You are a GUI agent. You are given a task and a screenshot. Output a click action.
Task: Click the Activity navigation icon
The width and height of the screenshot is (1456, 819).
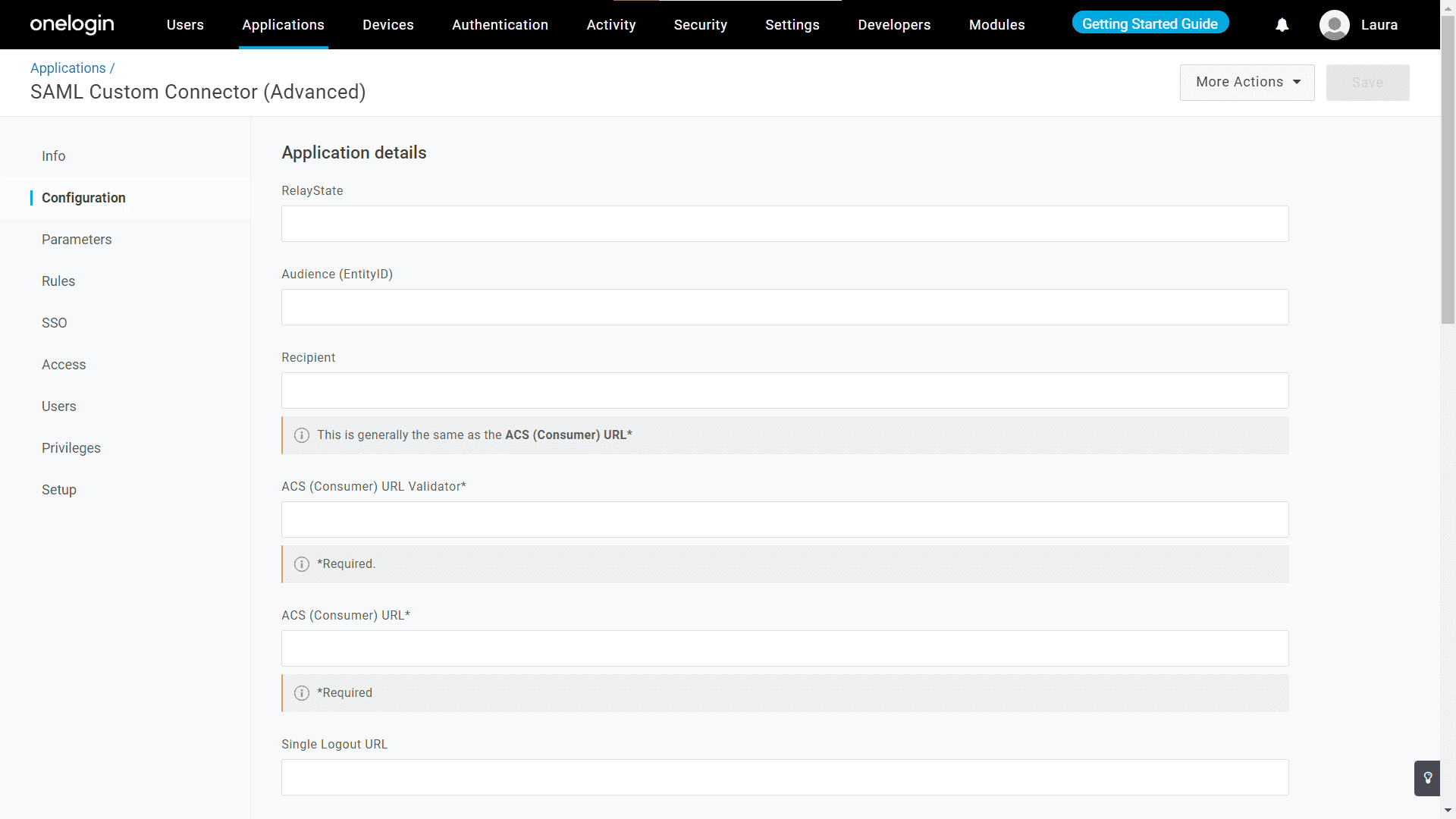613,24
